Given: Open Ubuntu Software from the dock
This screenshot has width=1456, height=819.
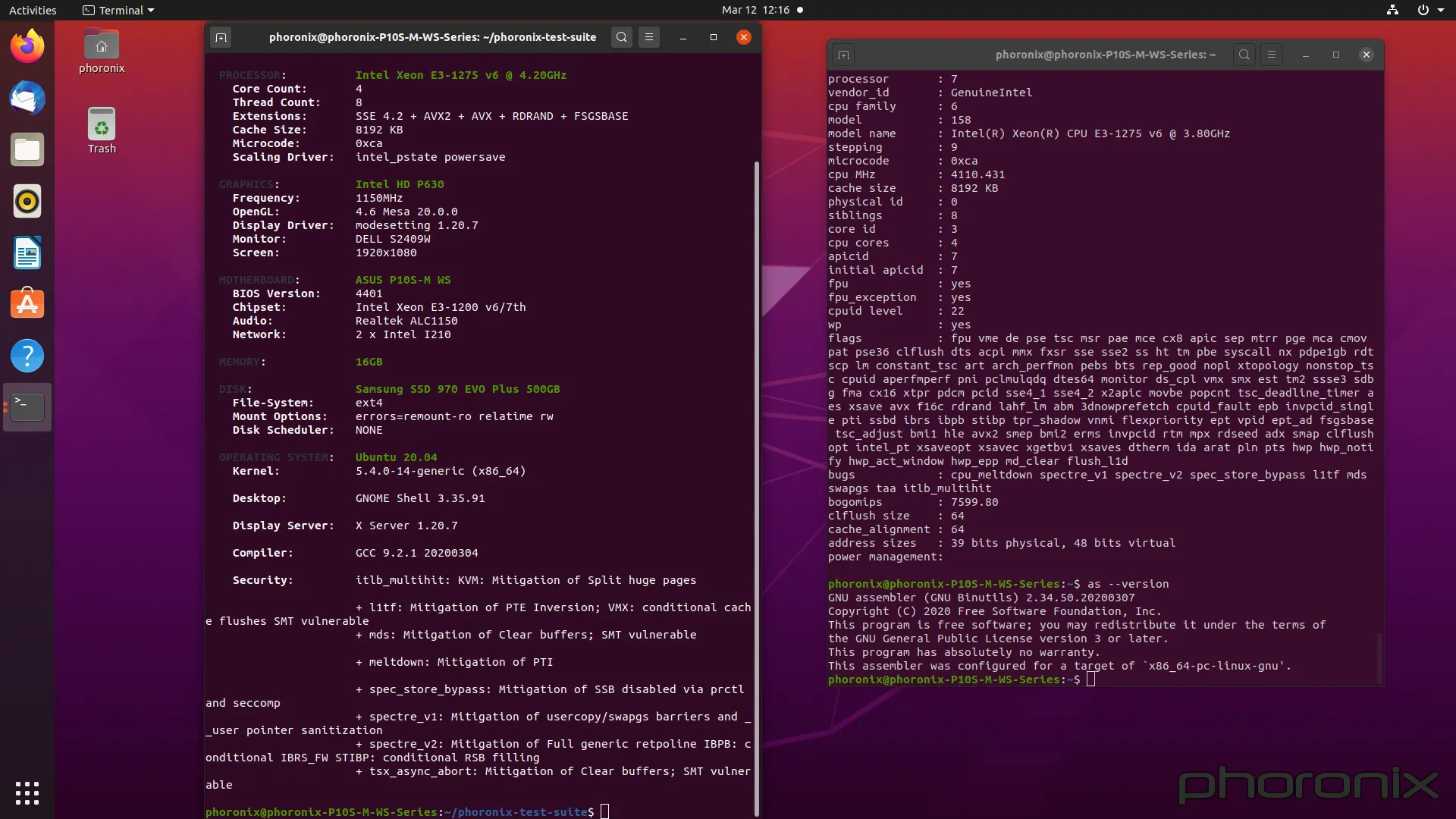Looking at the screenshot, I should (27, 304).
